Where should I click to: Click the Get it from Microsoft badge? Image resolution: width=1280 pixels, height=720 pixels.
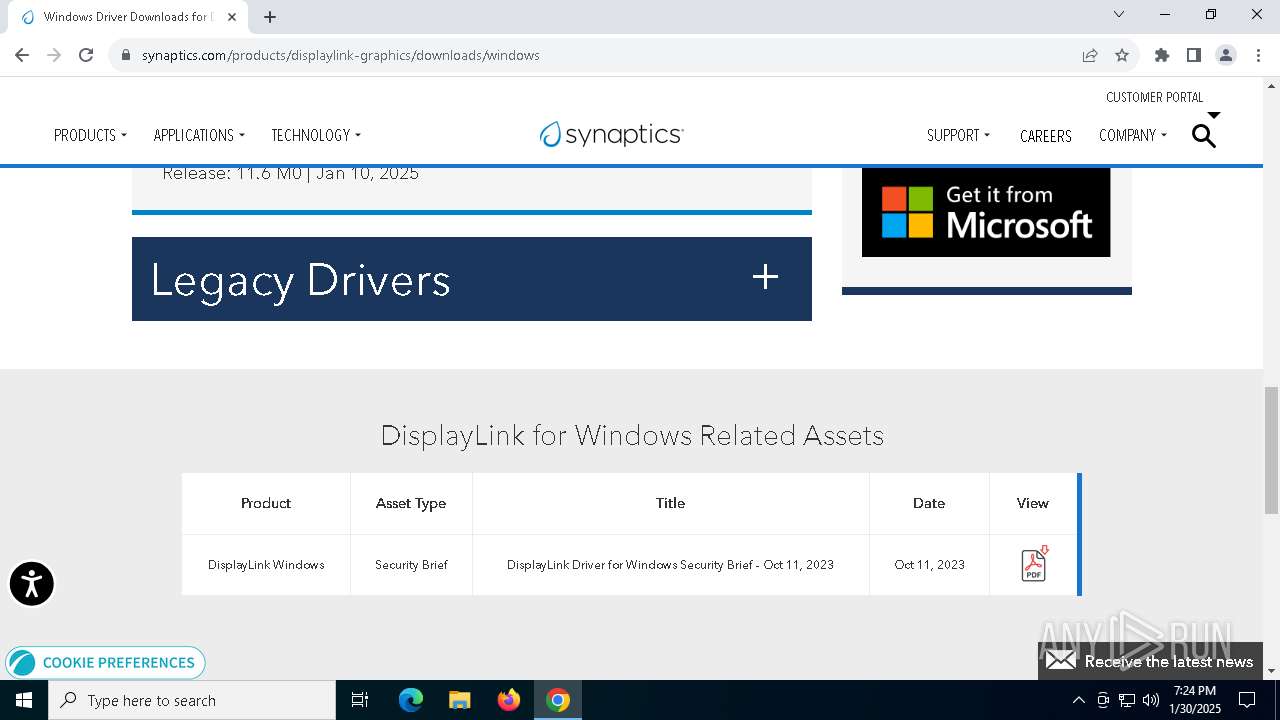[986, 212]
